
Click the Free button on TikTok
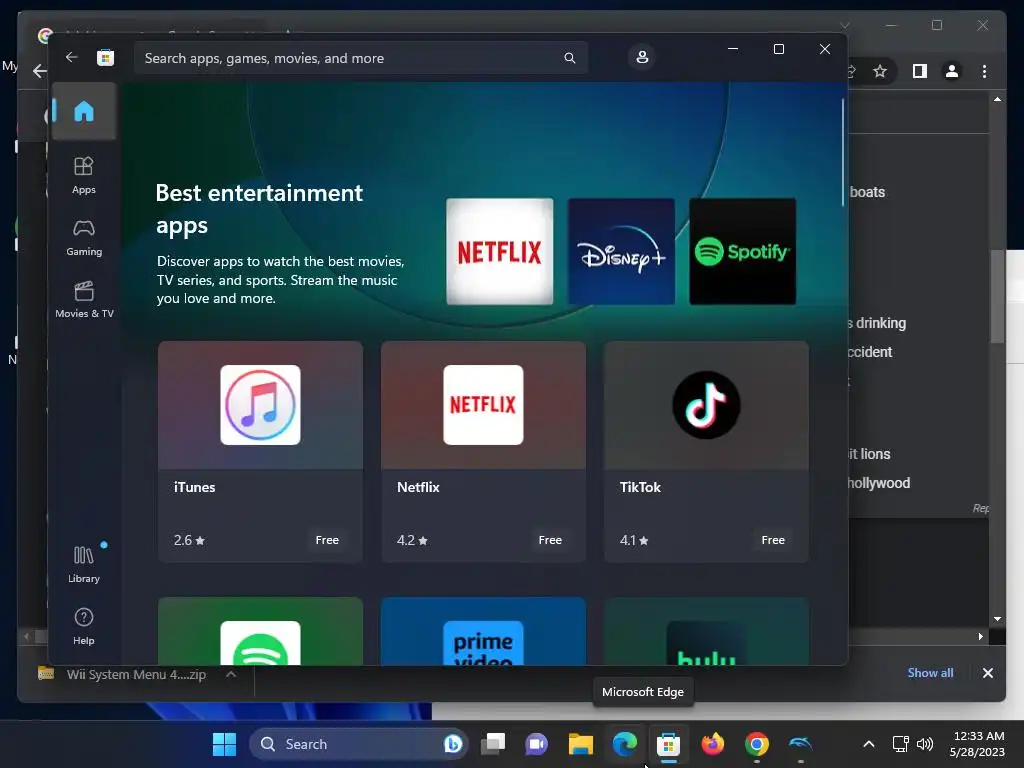coord(773,540)
